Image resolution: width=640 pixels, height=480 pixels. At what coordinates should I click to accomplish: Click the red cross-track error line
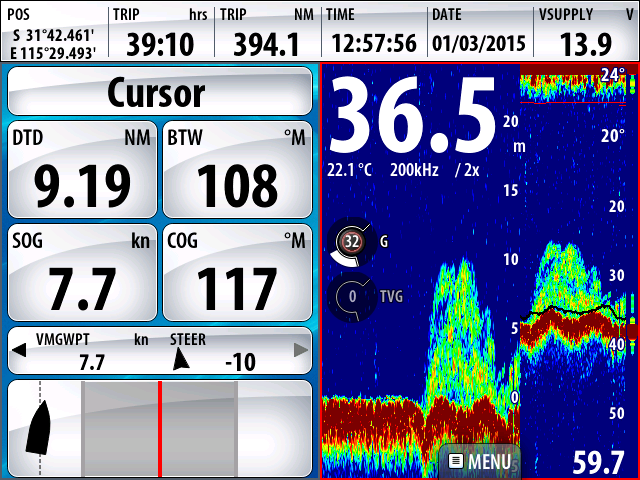159,428
